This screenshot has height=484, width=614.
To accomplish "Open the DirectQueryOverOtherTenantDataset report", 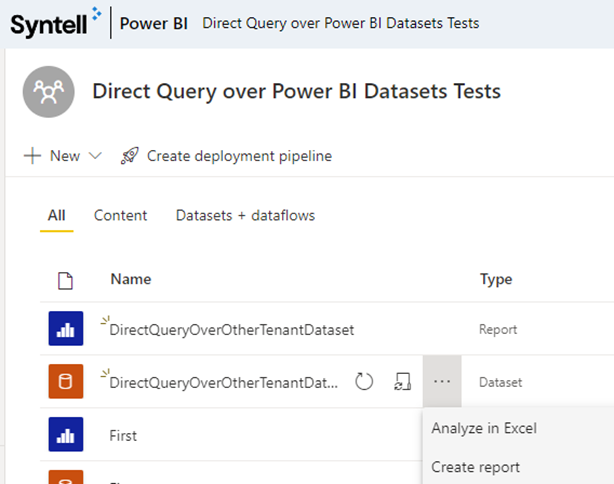I will [x=231, y=330].
